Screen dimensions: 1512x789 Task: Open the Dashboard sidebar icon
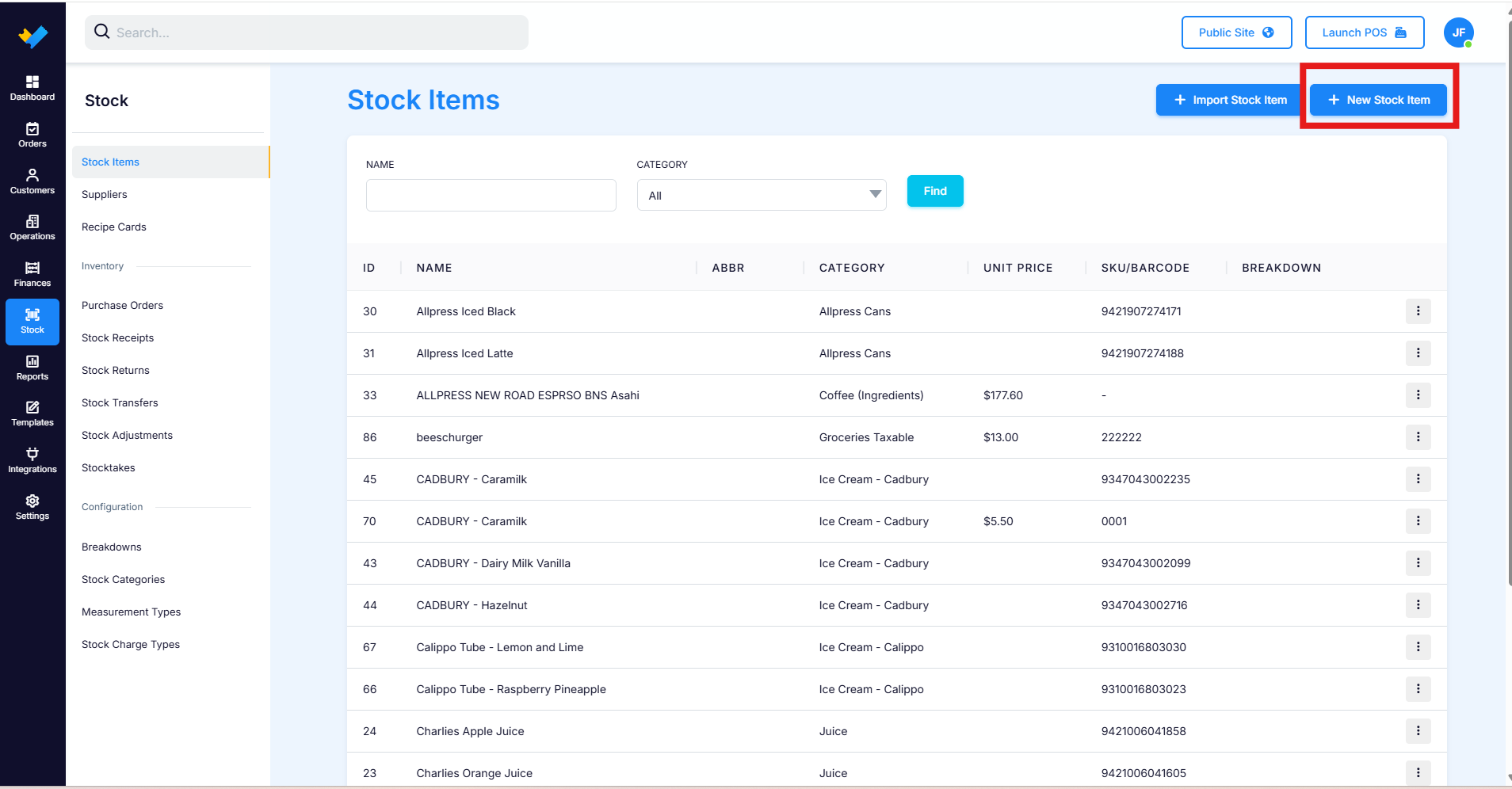(x=32, y=88)
